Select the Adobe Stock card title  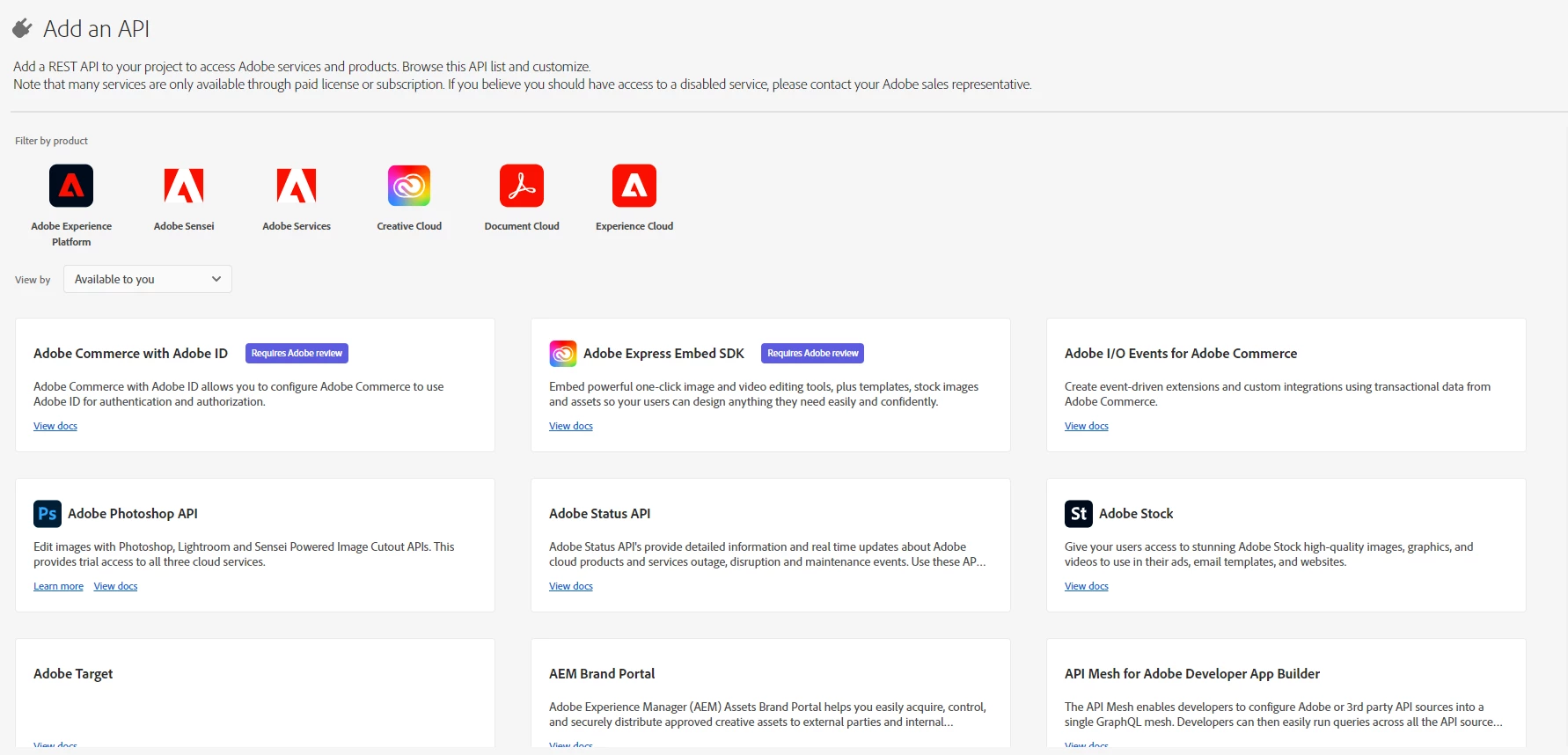[1136, 514]
